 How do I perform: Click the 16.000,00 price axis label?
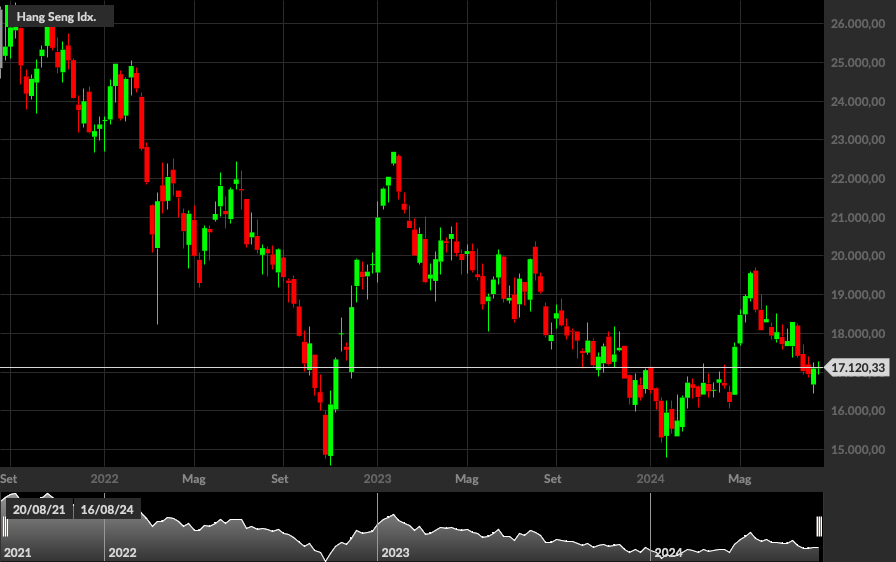(x=858, y=410)
